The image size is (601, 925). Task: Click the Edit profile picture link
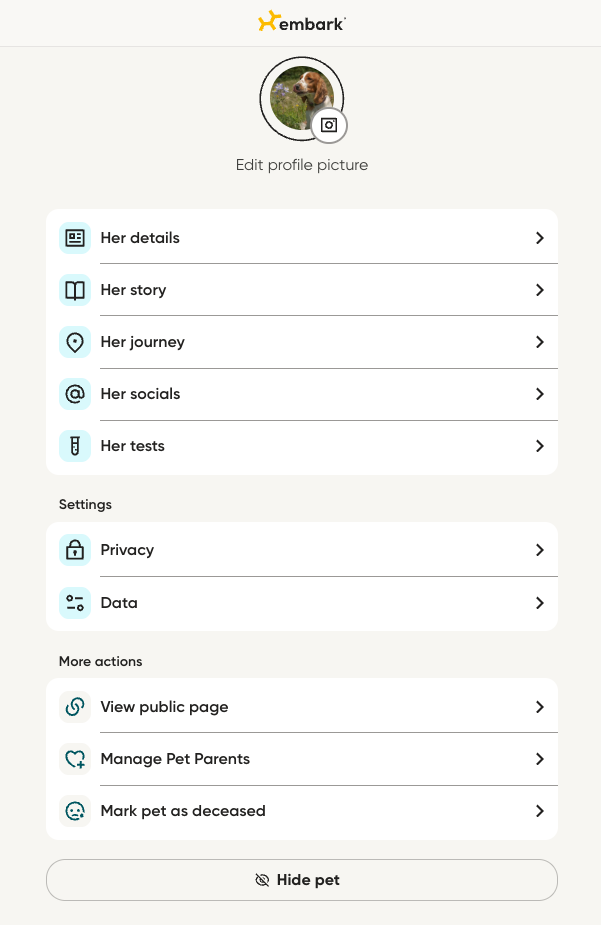click(x=302, y=165)
